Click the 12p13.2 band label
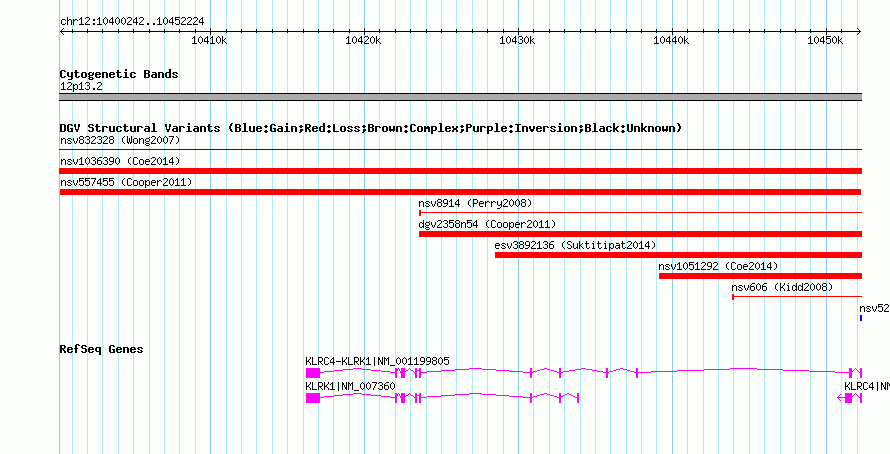 click(81, 87)
